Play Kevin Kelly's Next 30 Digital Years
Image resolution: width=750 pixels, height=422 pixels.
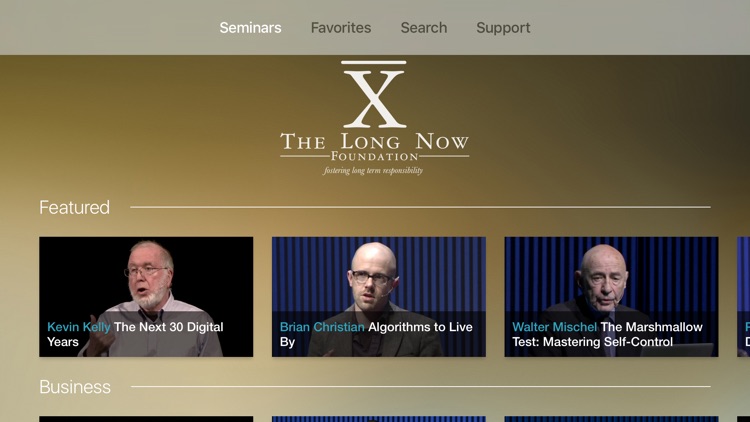tap(146, 297)
